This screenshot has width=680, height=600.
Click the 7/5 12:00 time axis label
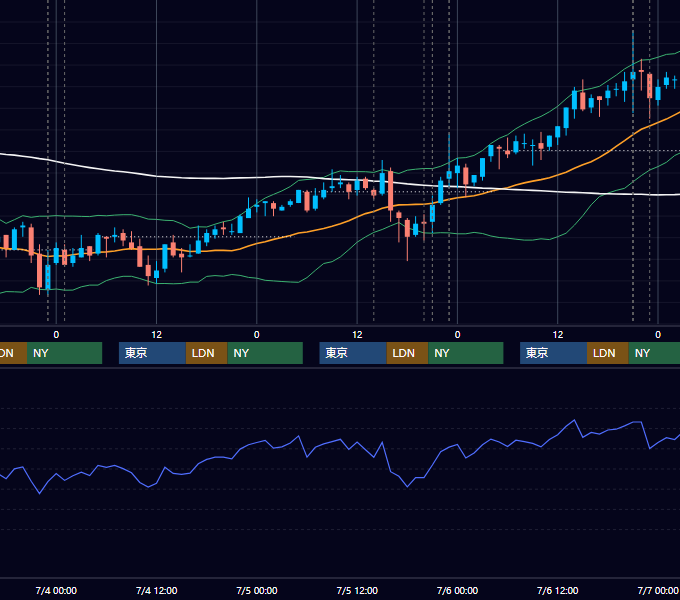(x=357, y=590)
